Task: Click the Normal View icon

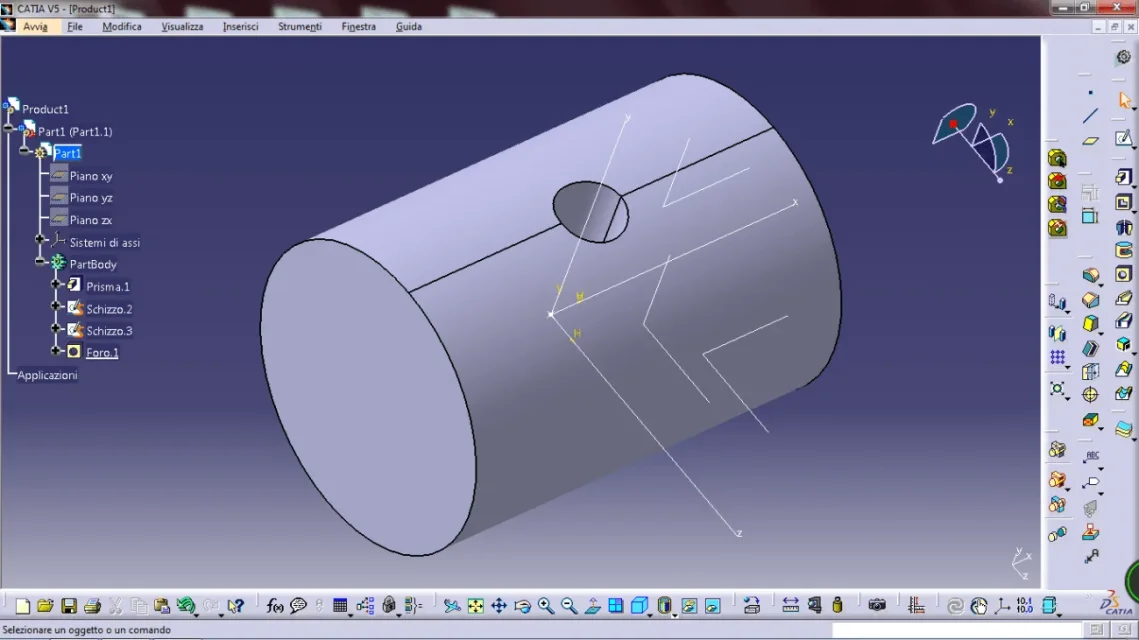Action: coord(593,606)
